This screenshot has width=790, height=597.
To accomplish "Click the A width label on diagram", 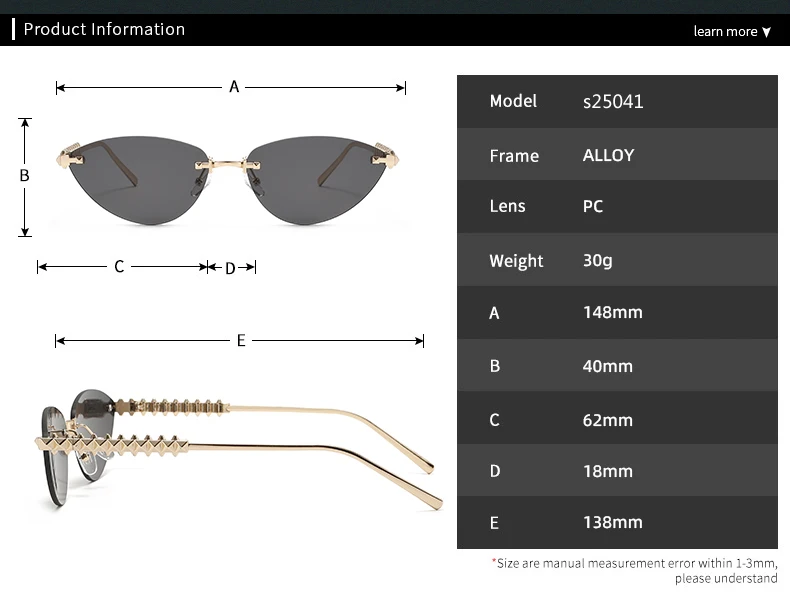I will (234, 87).
